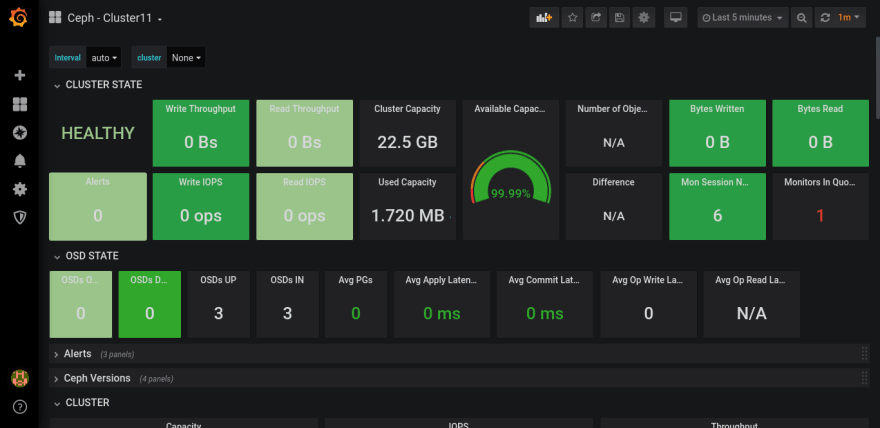Click the Read IOPS panel title

click(x=304, y=182)
